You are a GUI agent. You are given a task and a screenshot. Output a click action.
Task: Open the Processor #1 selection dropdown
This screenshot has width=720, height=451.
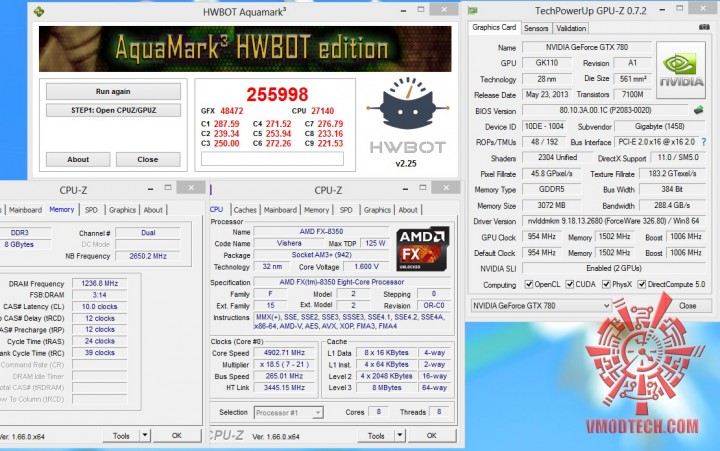pos(288,412)
